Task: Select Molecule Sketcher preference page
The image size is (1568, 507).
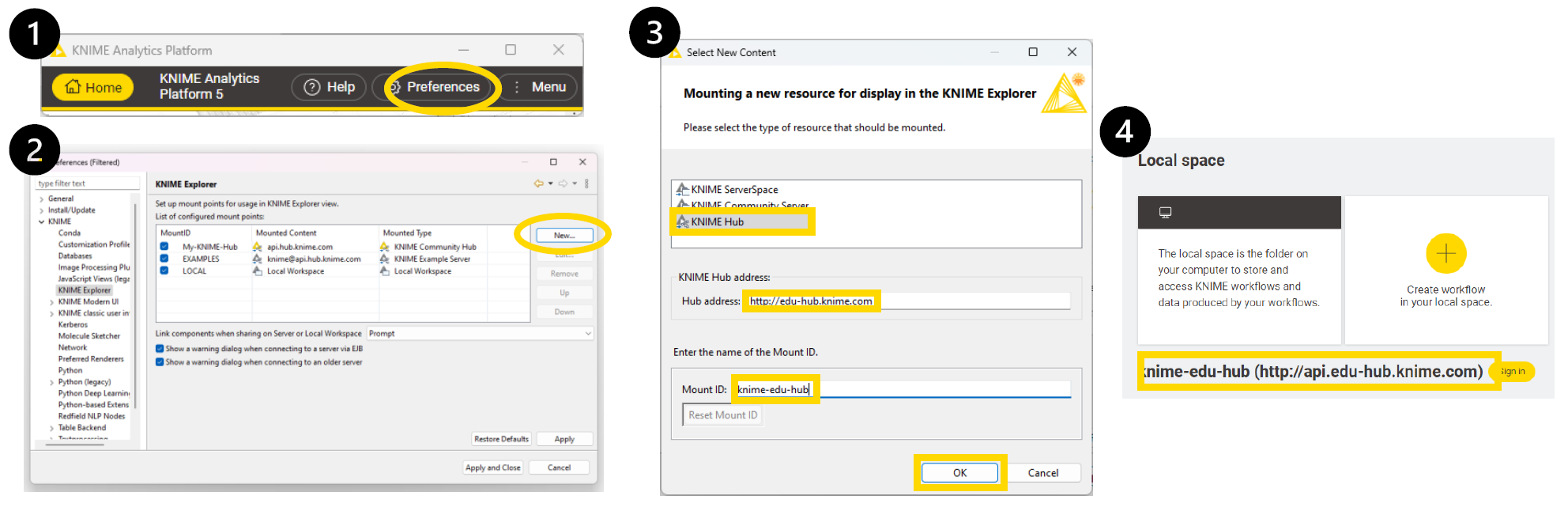Action: (x=89, y=336)
